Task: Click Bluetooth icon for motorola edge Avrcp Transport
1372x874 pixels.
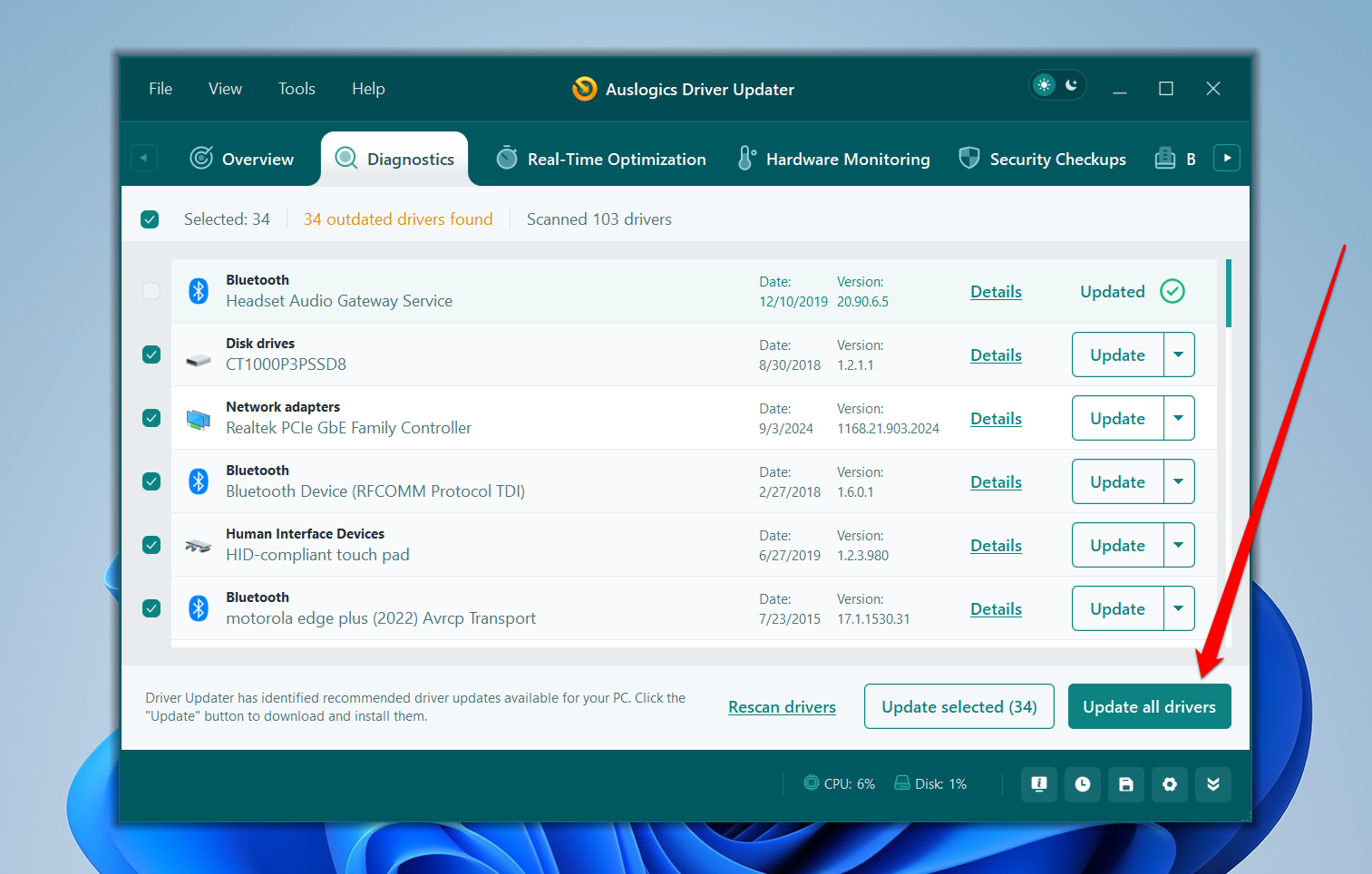Action: coord(199,608)
